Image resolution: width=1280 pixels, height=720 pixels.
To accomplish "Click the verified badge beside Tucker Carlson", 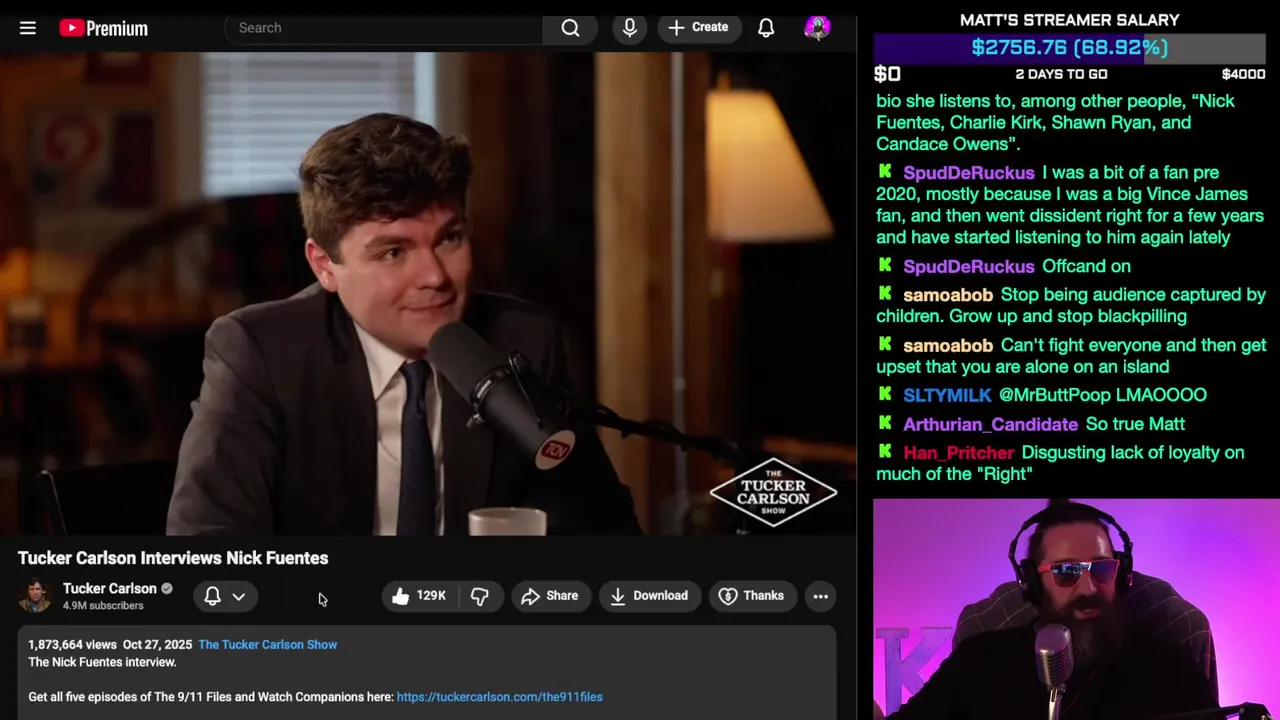I will click(x=166, y=589).
